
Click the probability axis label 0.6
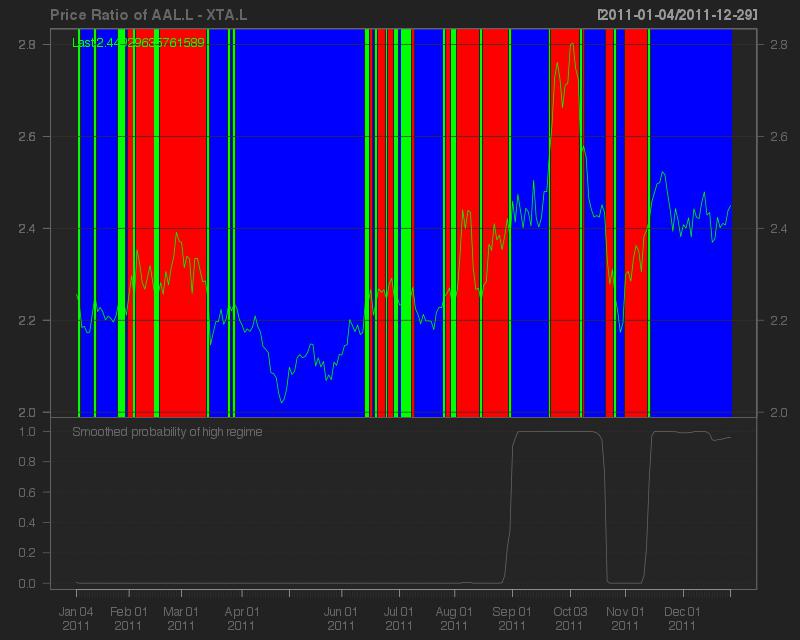27,492
